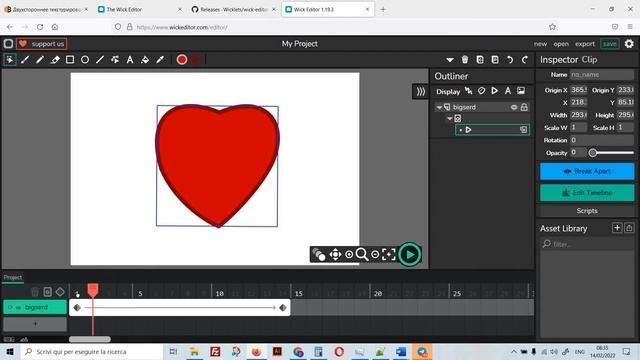
Task: Select the Eraser tool
Action: click(55, 60)
